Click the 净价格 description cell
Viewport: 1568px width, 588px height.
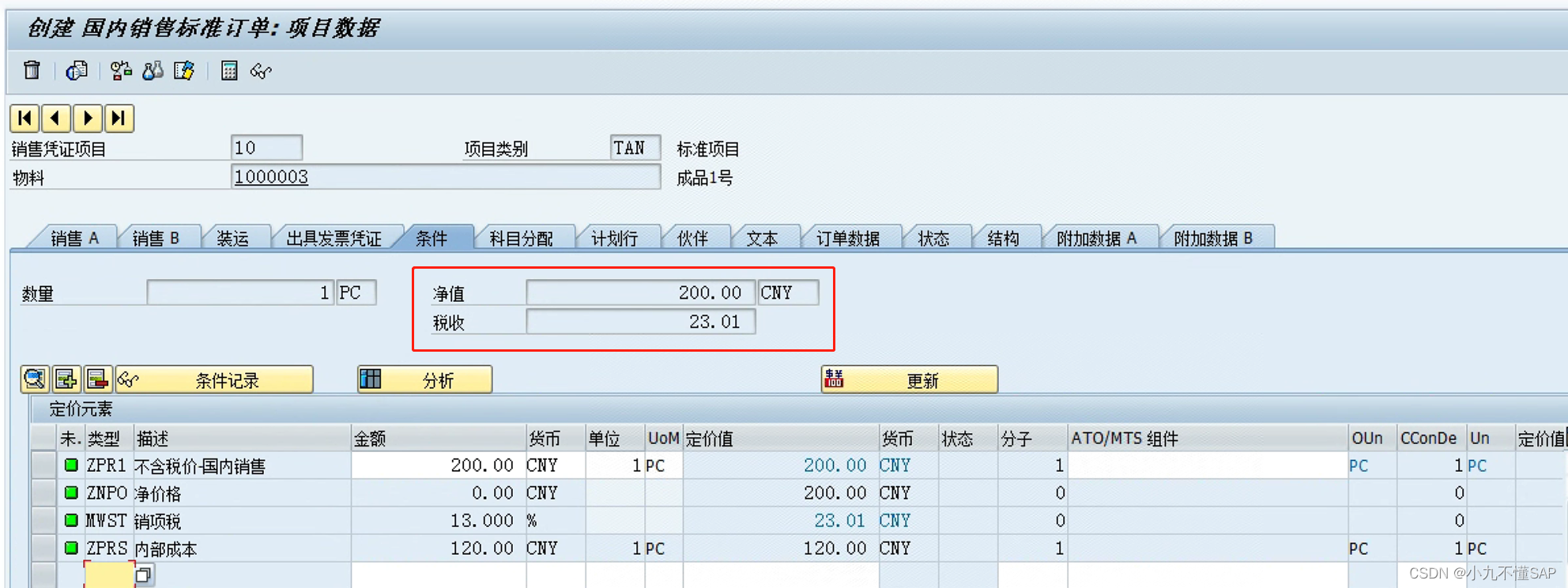tap(242, 493)
